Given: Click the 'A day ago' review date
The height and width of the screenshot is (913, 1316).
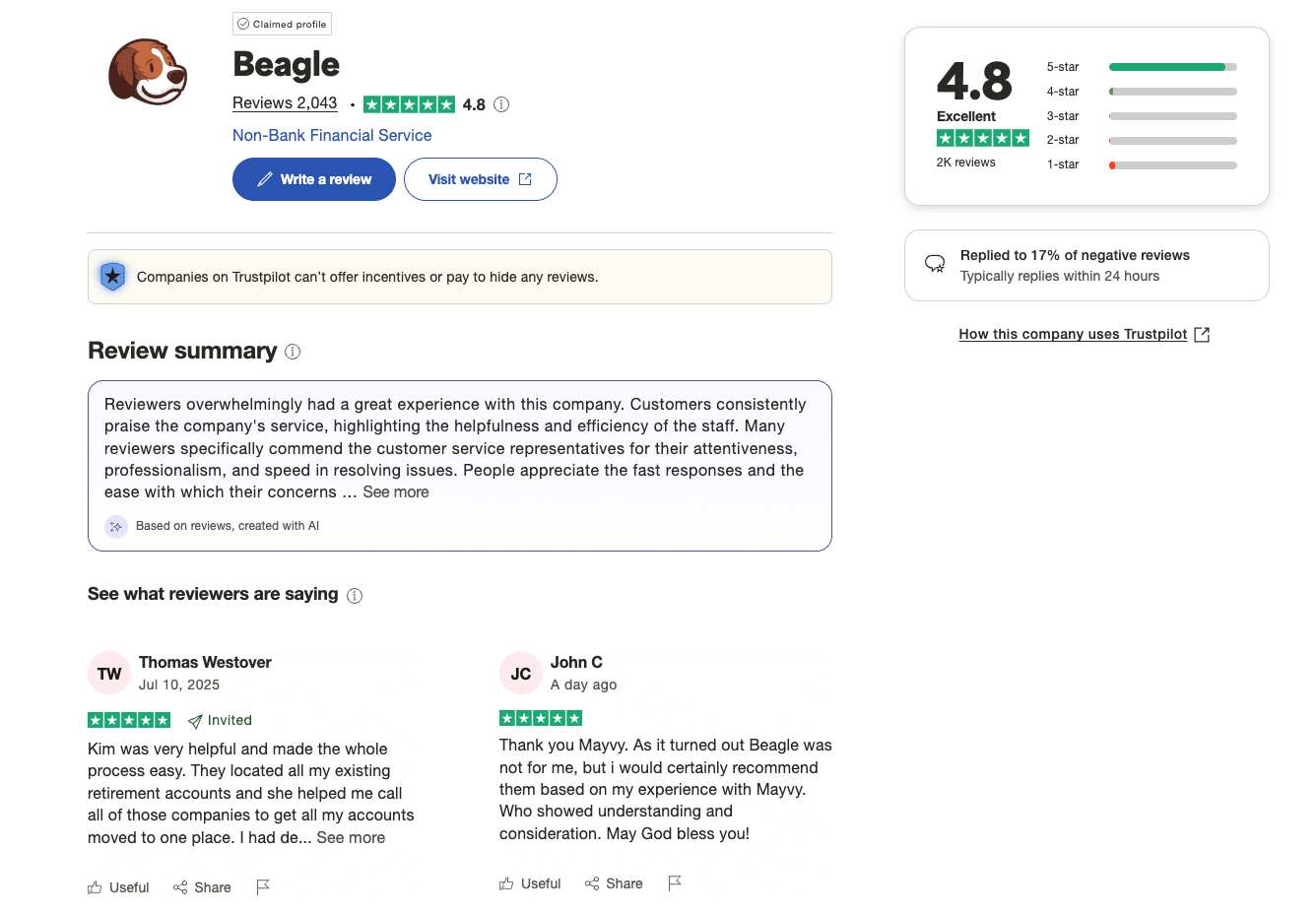Looking at the screenshot, I should coord(583,685).
